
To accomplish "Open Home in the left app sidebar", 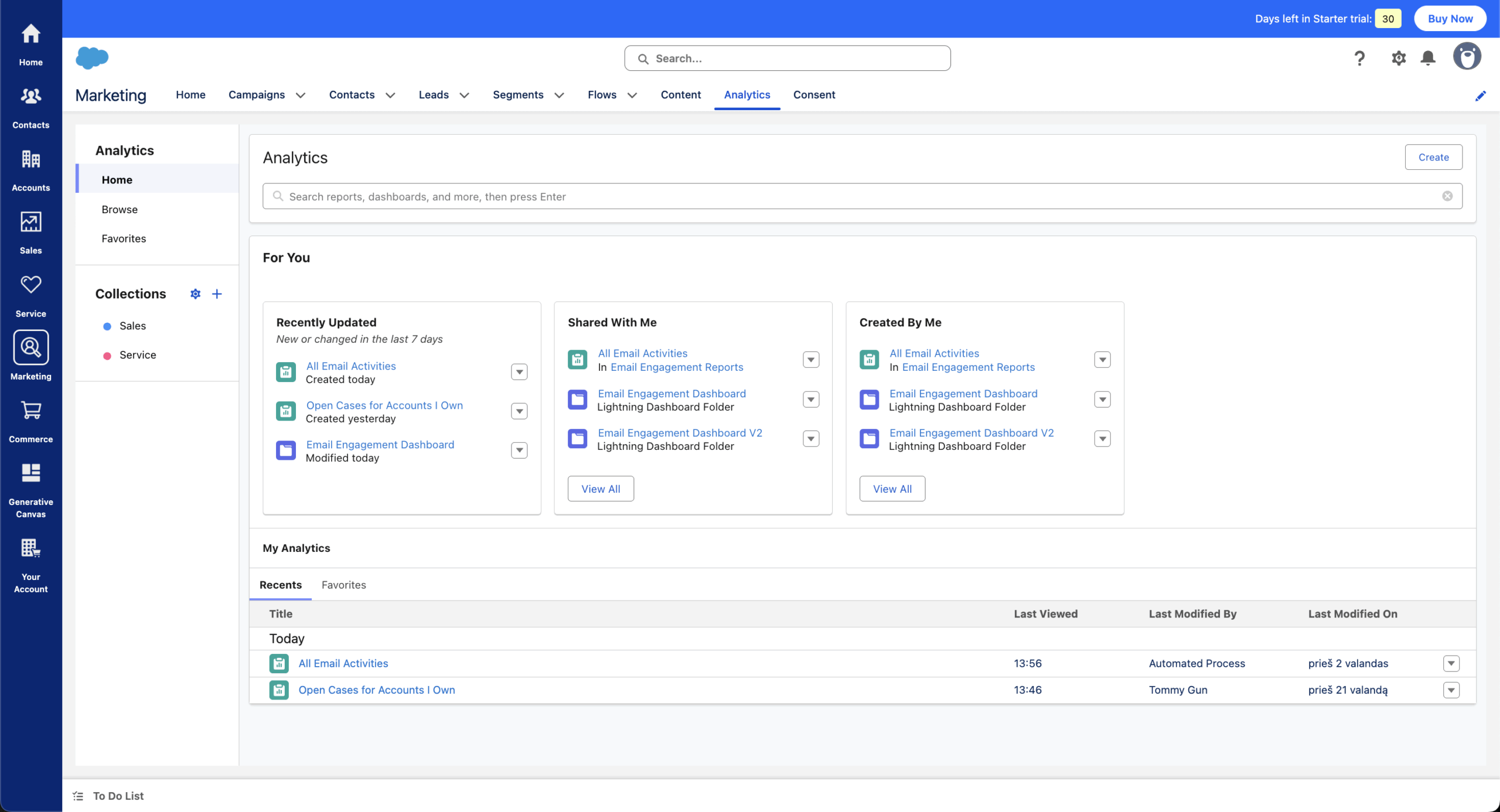I will [x=30, y=45].
